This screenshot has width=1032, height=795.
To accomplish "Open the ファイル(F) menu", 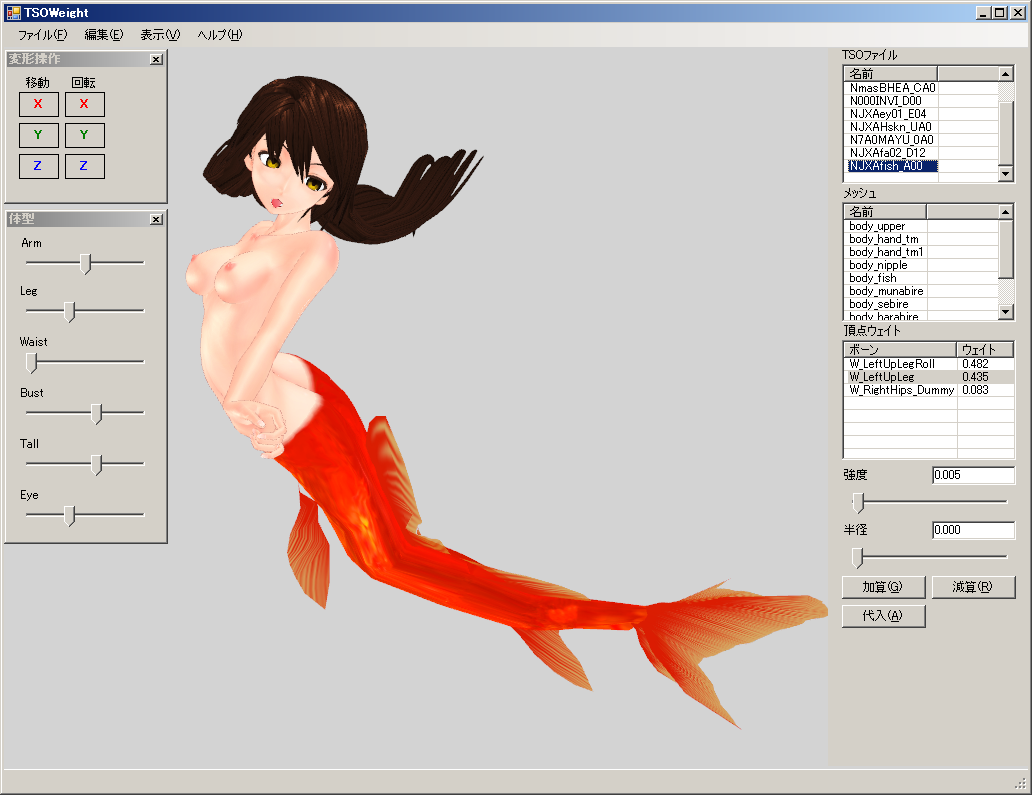I will point(42,35).
